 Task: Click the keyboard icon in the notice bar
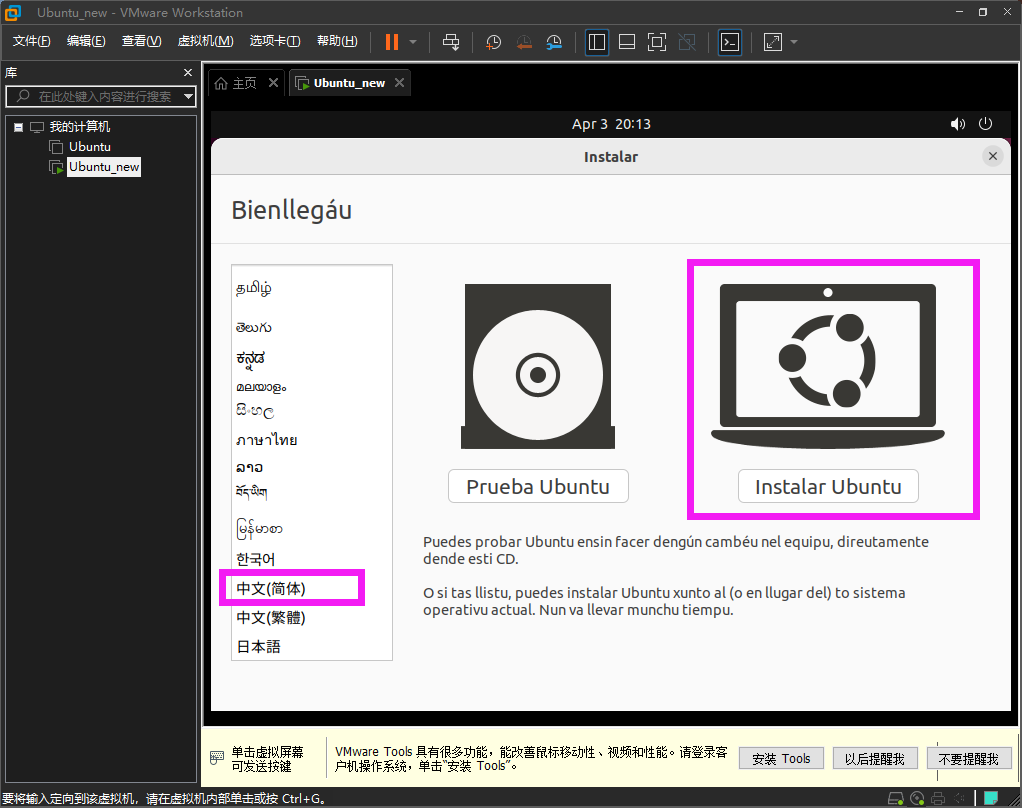[x=217, y=758]
